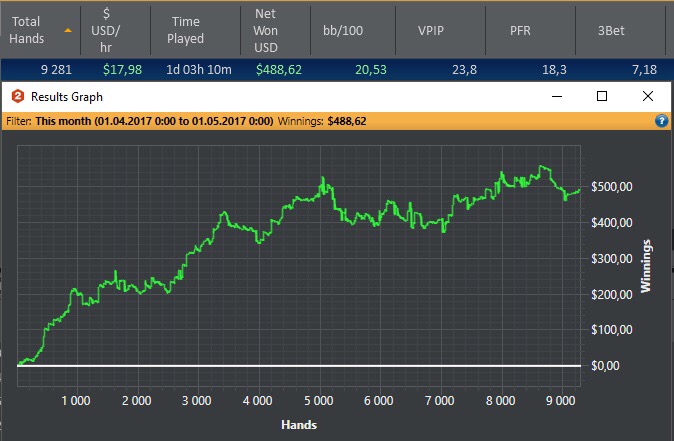The image size is (674, 441).
Task: Close the Results Graph window
Action: [648, 96]
